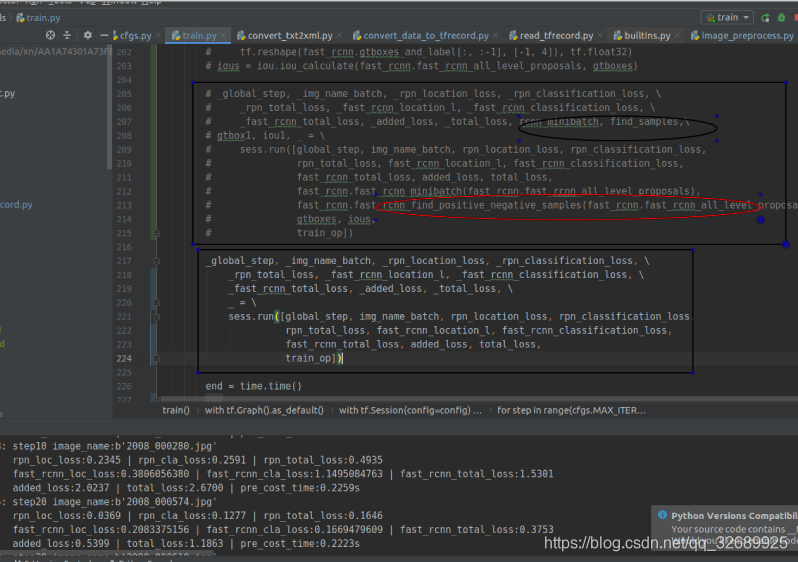Toggle fold marker at line 224
The width and height of the screenshot is (798, 562).
pos(157,358)
